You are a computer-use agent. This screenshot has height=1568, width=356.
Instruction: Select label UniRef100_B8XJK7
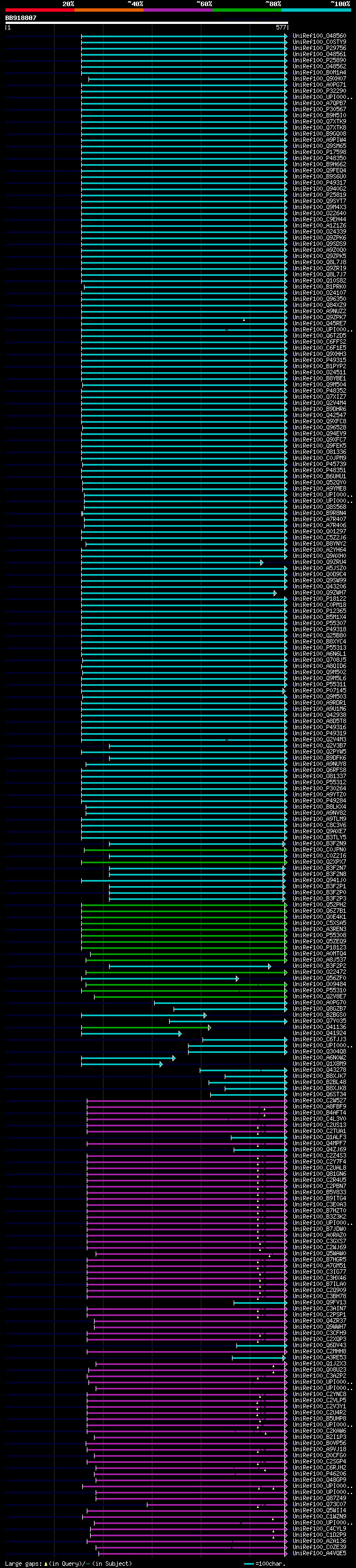[x=319, y=1076]
